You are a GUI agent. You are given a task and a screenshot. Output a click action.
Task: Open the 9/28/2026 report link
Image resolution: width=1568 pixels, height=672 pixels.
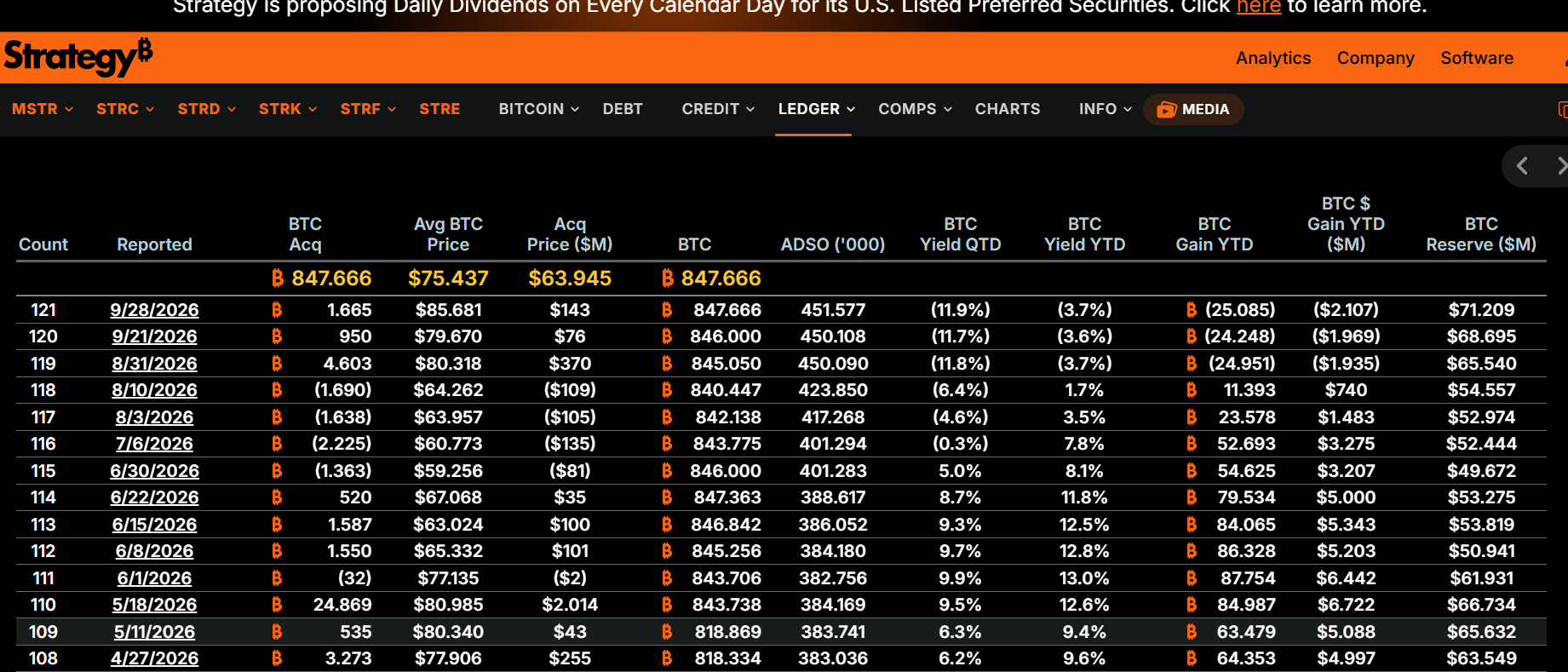coord(154,310)
